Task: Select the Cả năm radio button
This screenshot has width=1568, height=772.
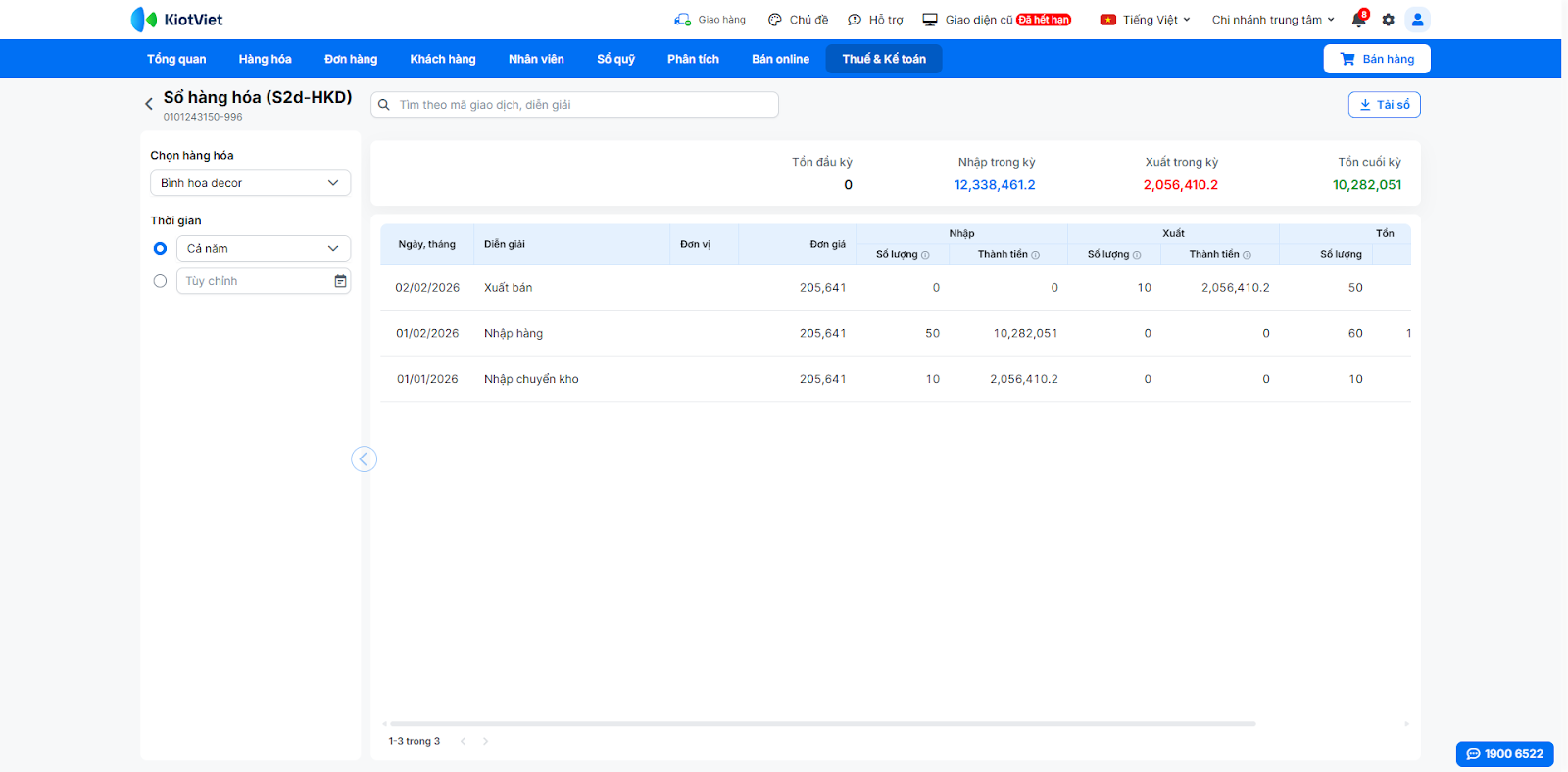Action: pos(160,249)
